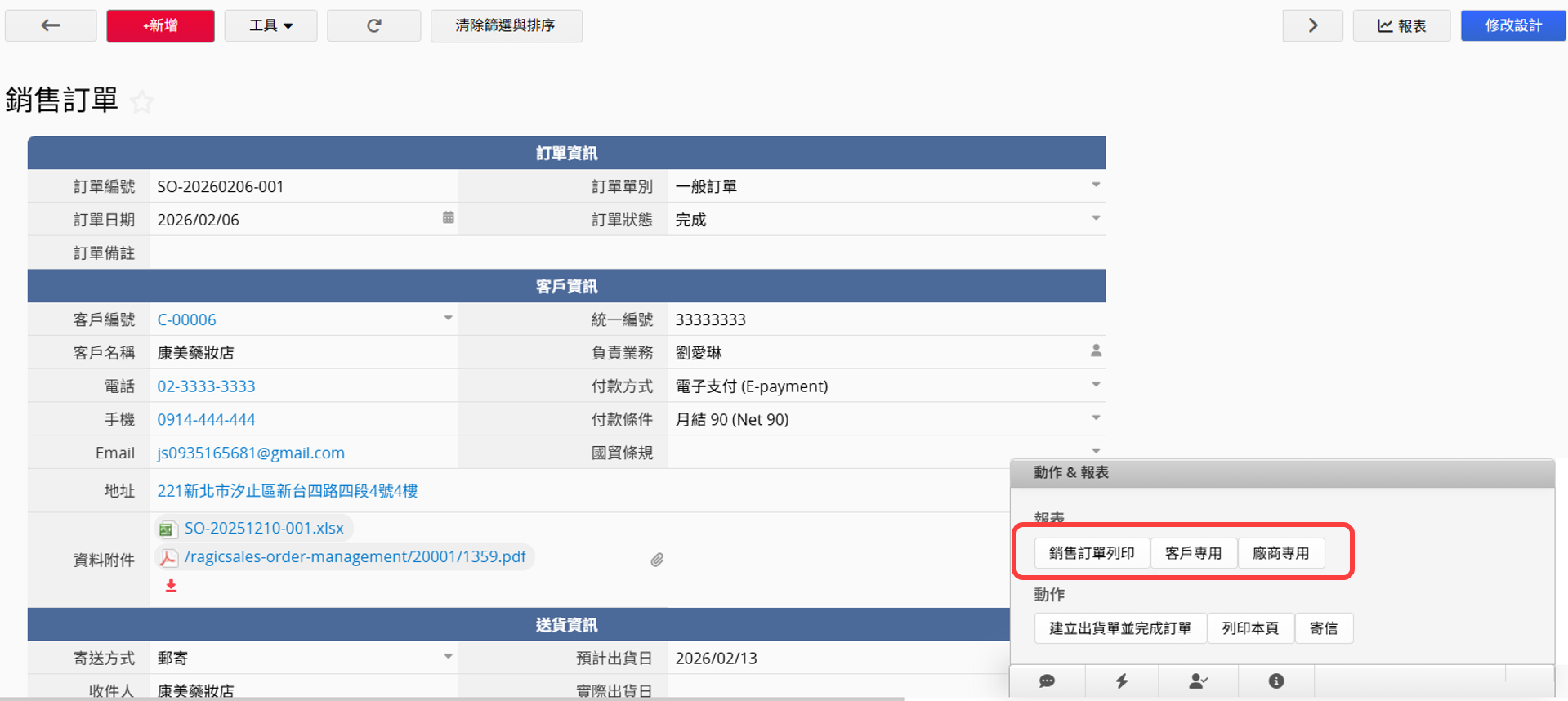Click the red download icon under attachments
Viewport: 1568px width, 701px height.
171,586
